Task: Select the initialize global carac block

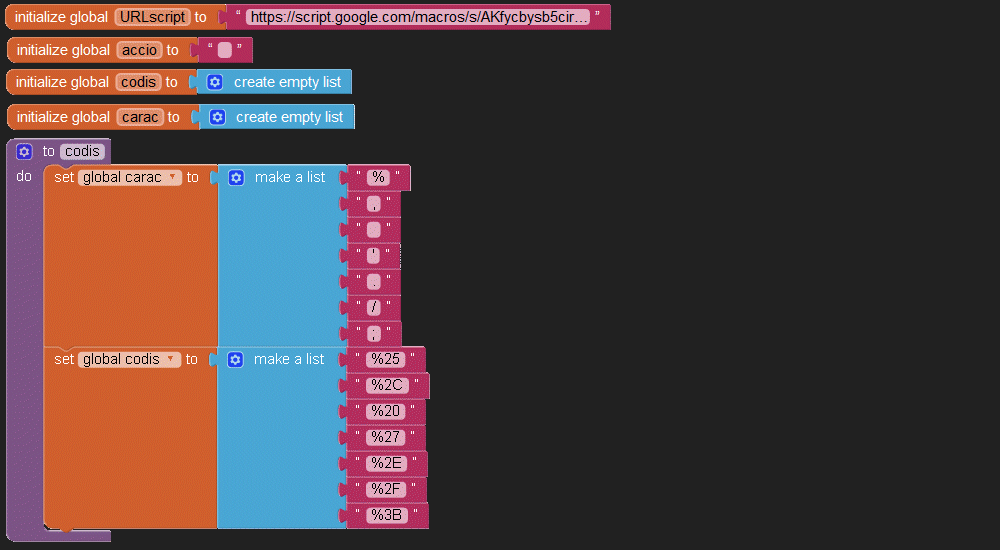Action: coord(62,117)
